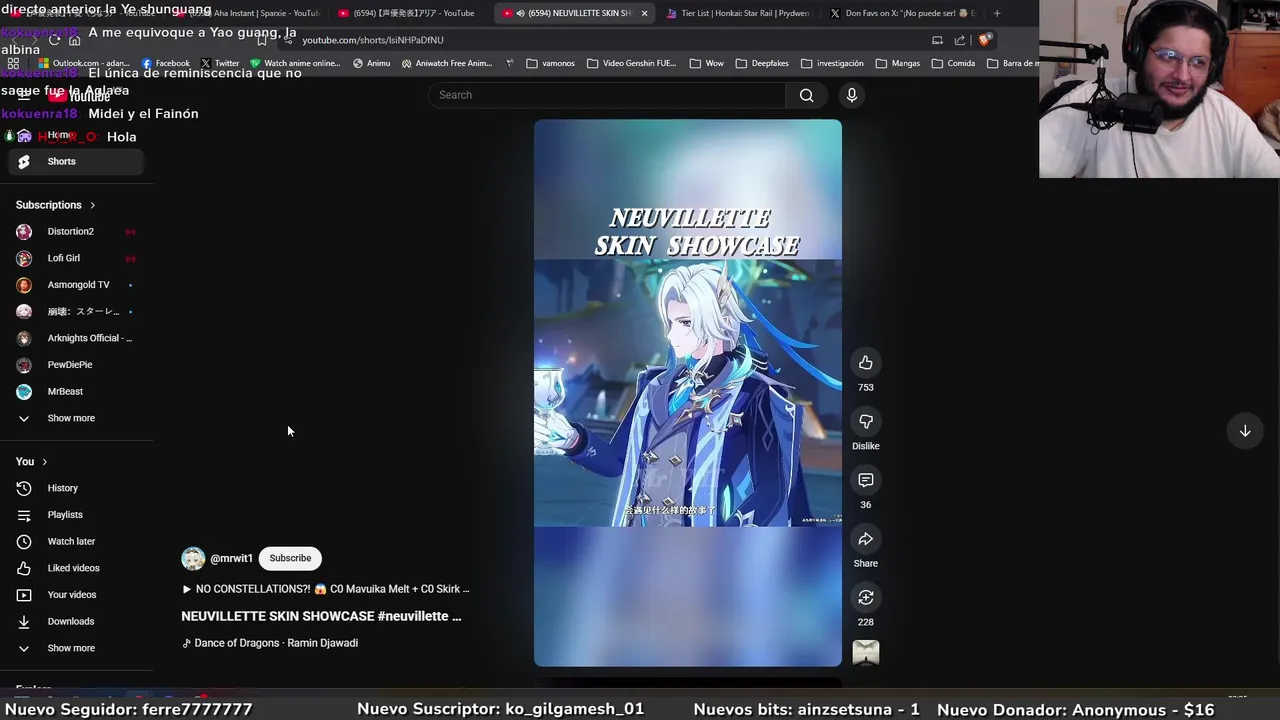Click the search magnifier button
Image resolution: width=1280 pixels, height=720 pixels.
[806, 95]
